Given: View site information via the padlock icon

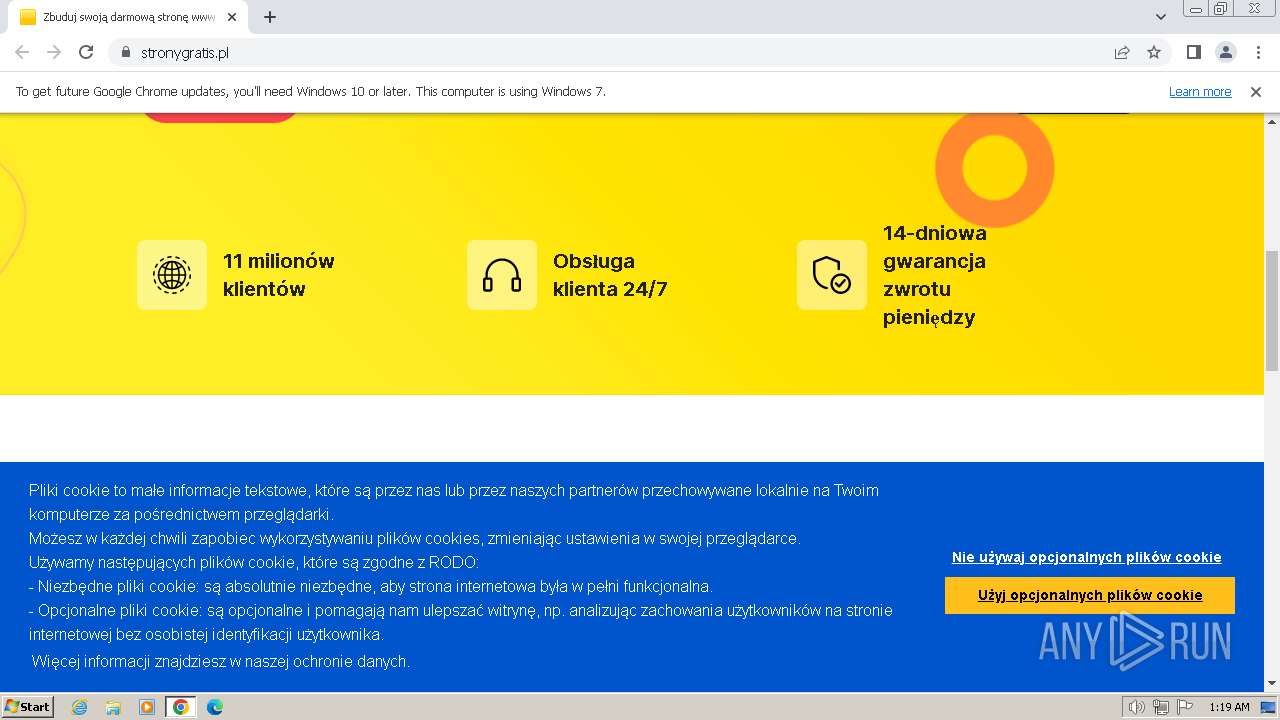Looking at the screenshot, I should pos(125,52).
